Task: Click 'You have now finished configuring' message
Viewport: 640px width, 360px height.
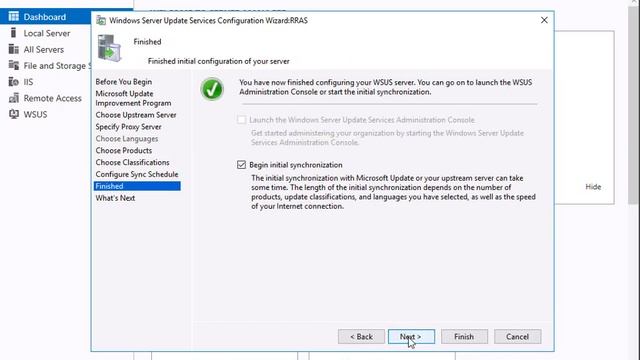Action: point(386,87)
